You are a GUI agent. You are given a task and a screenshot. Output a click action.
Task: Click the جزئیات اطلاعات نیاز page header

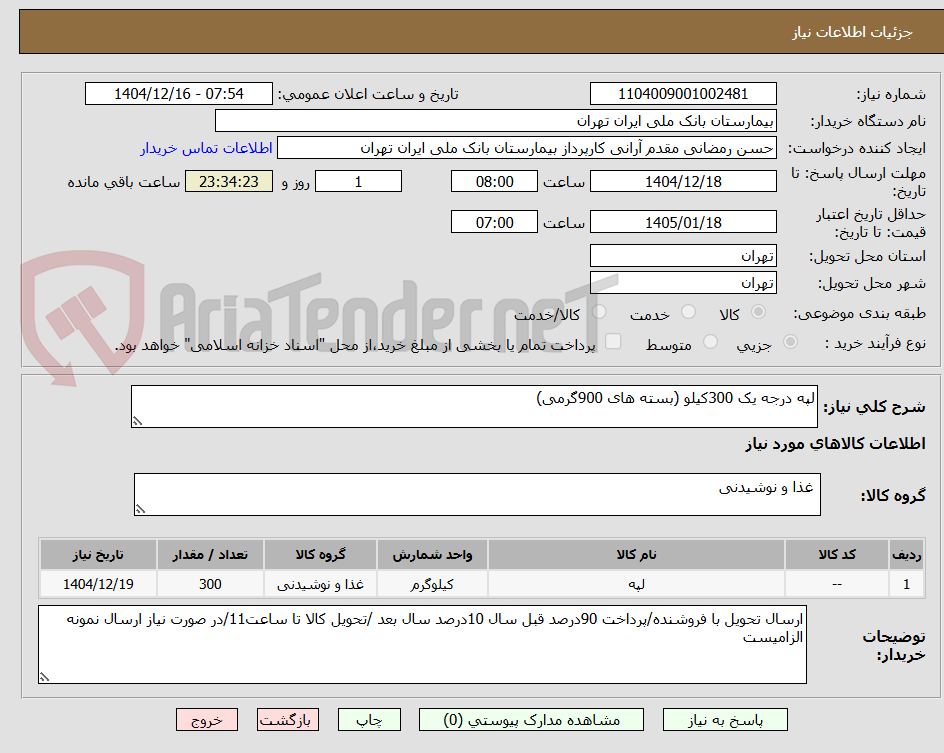[x=852, y=32]
